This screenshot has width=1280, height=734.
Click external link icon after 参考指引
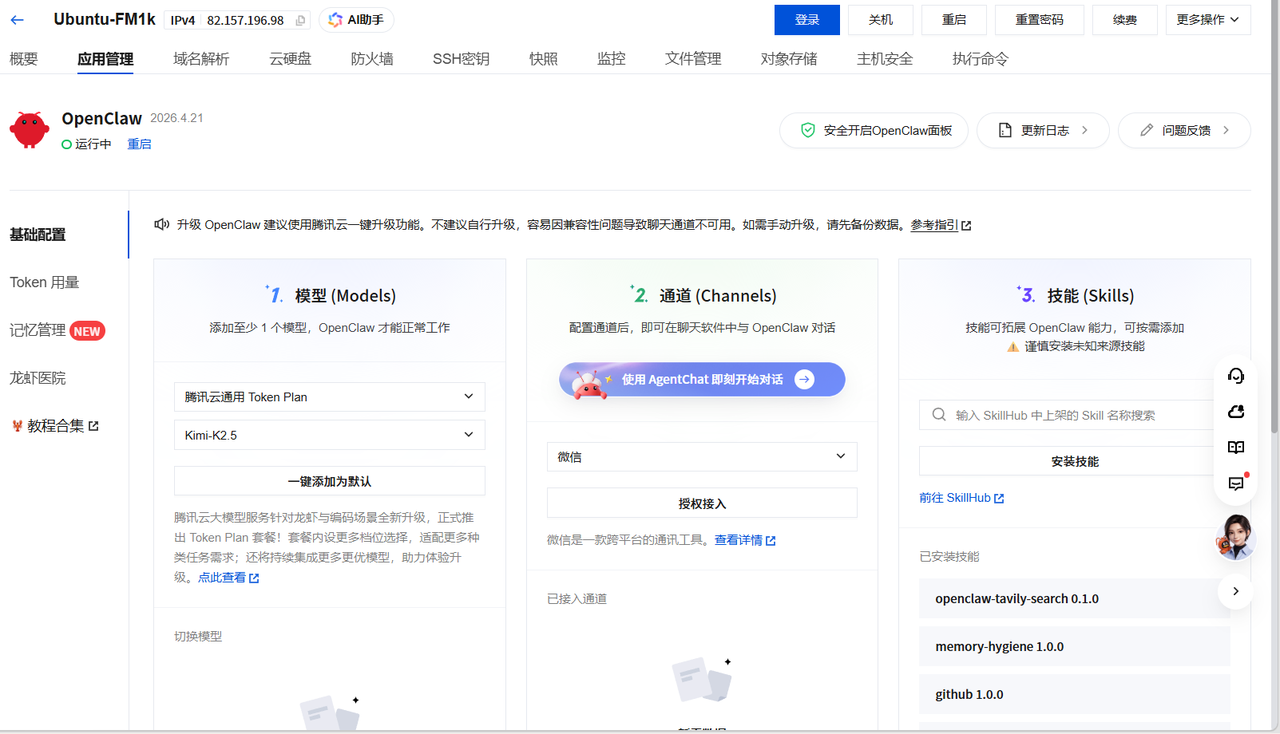coord(966,226)
